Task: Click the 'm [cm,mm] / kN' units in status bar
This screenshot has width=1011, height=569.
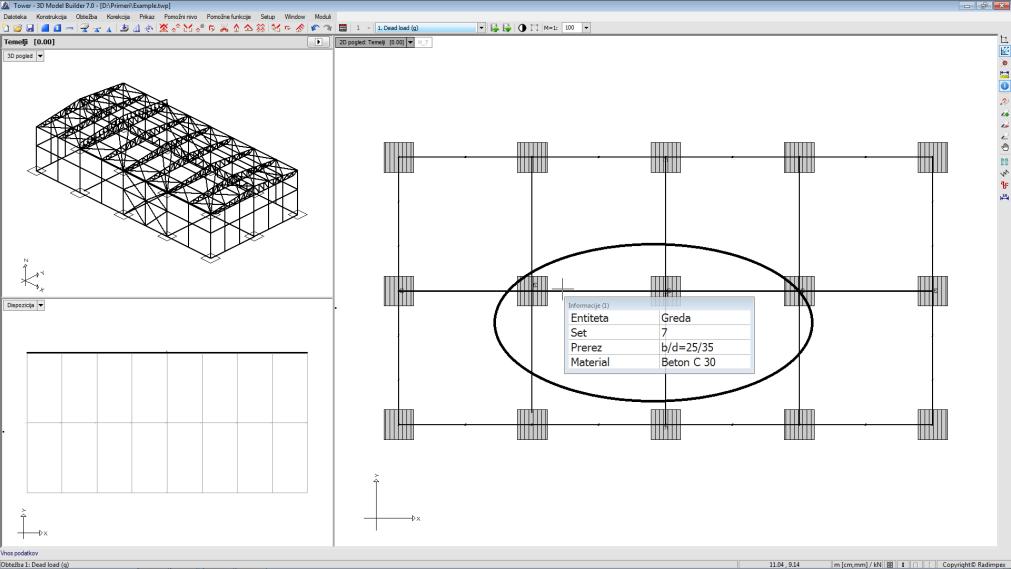Action: click(857, 564)
